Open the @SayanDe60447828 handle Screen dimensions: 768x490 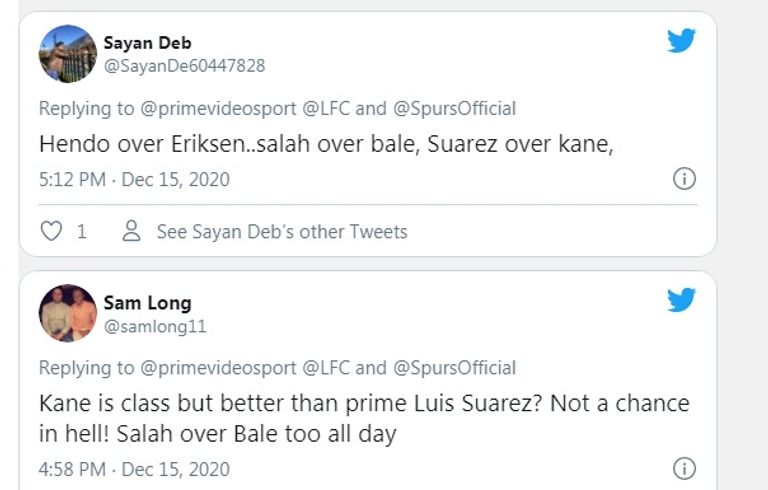pyautogui.click(x=184, y=66)
